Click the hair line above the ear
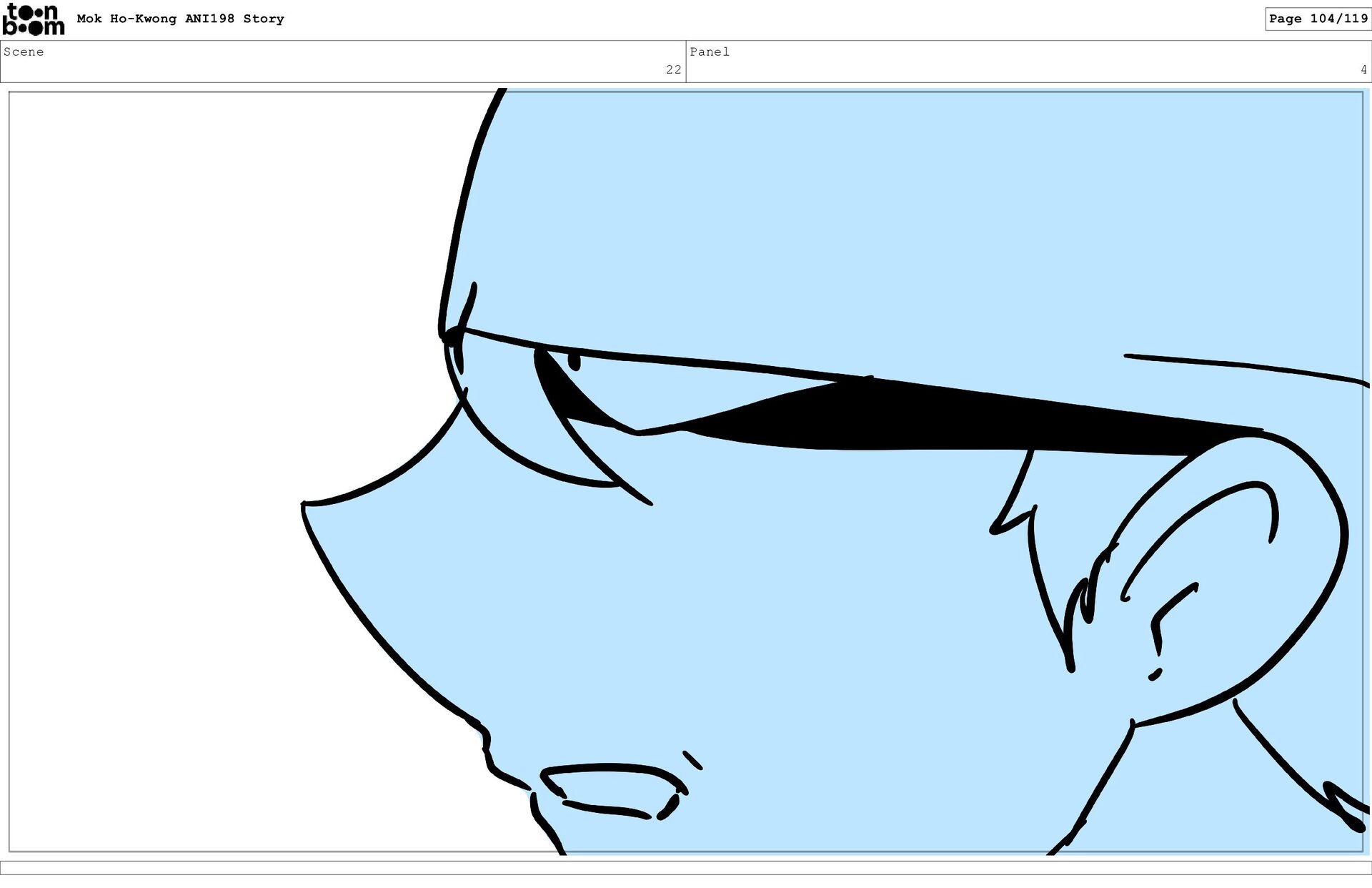 (1243, 365)
